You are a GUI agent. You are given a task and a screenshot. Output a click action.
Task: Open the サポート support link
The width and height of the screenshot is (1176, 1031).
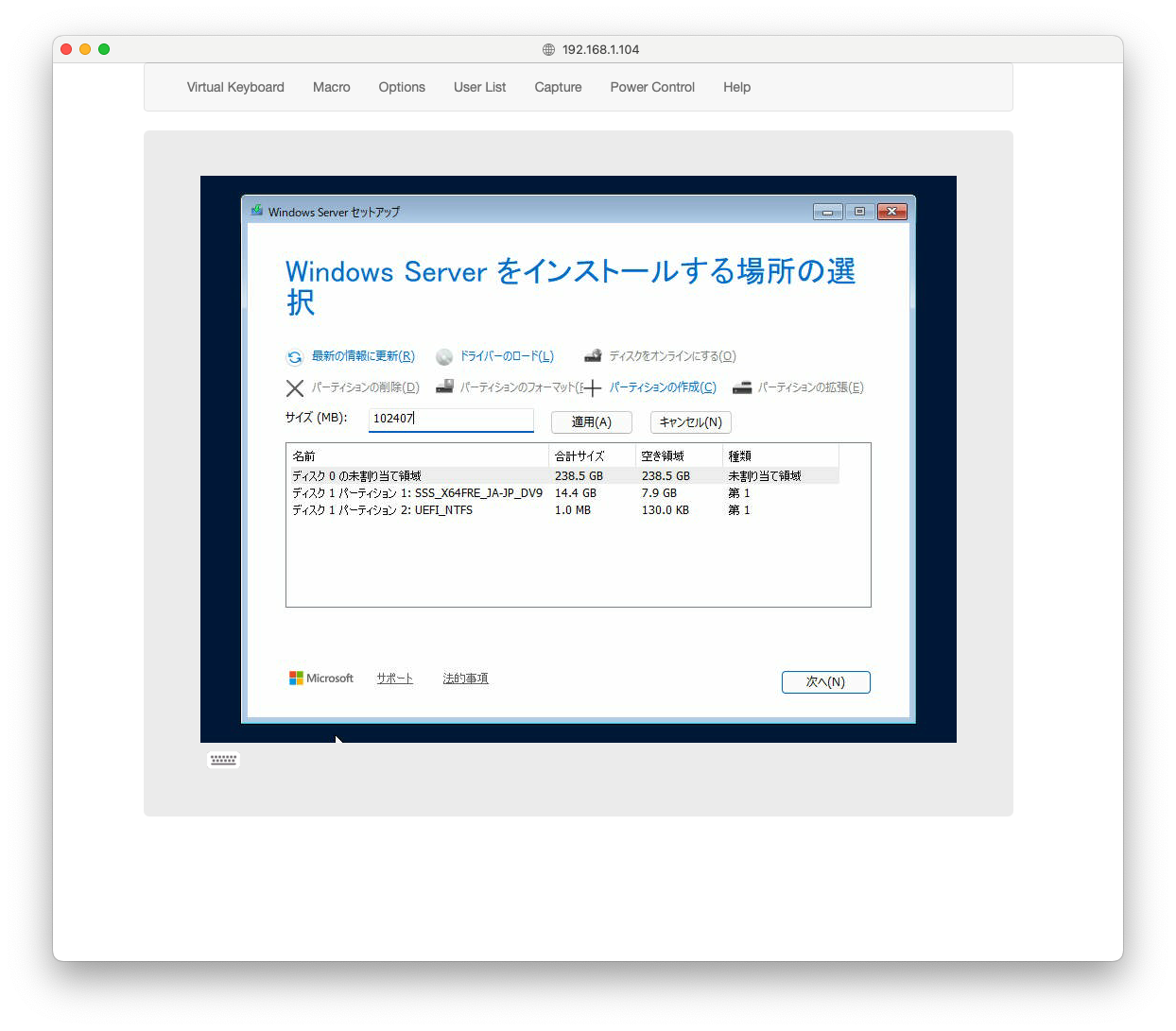394,679
